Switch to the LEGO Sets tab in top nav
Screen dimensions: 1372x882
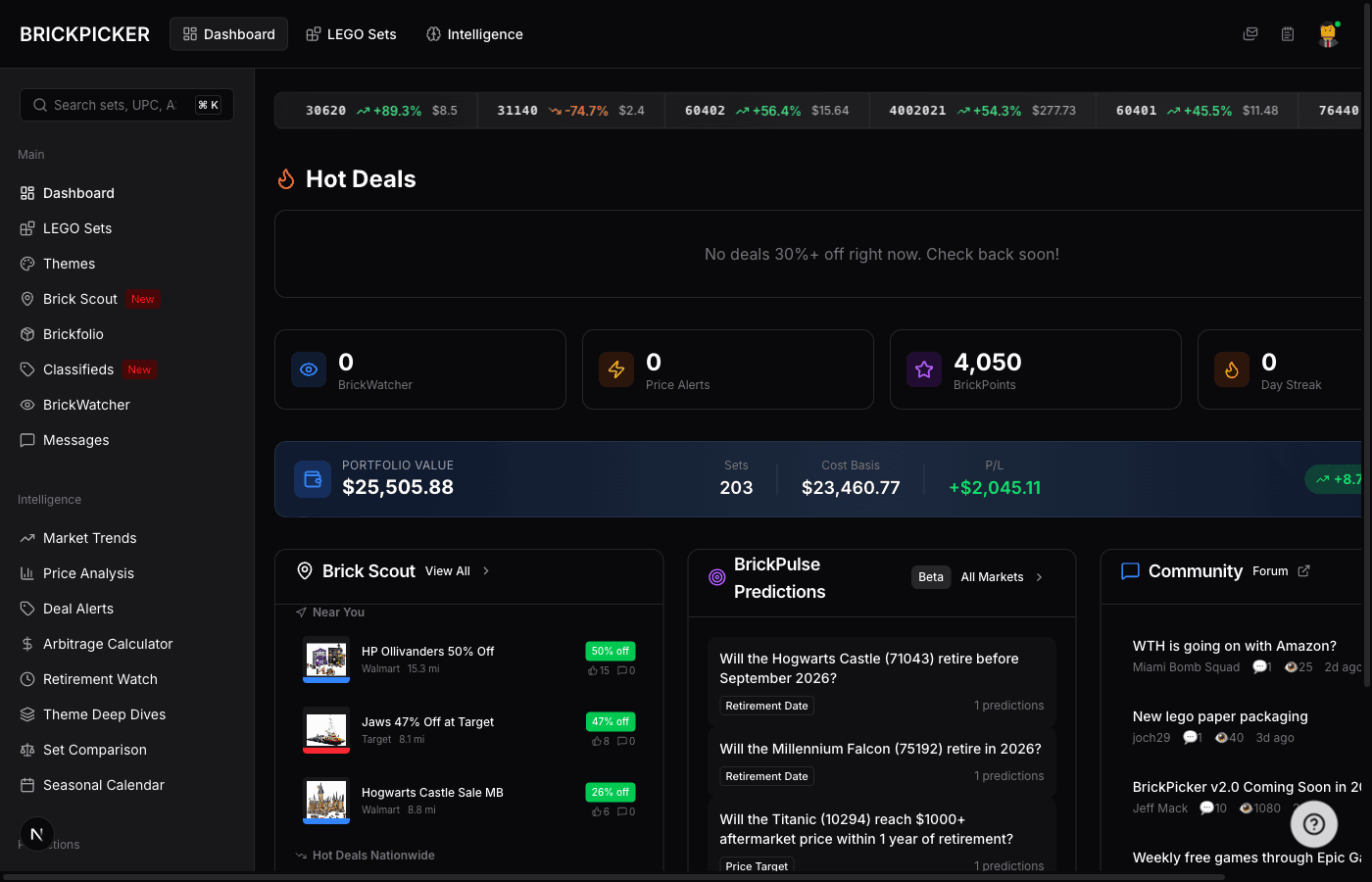coord(351,33)
